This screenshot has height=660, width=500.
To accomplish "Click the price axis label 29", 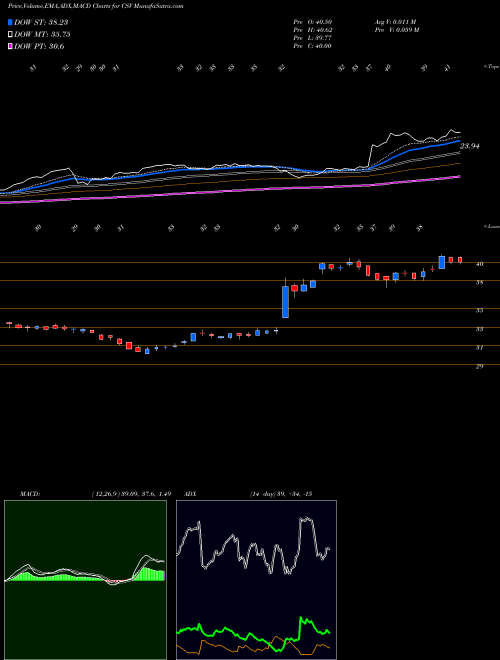I will click(x=479, y=367).
